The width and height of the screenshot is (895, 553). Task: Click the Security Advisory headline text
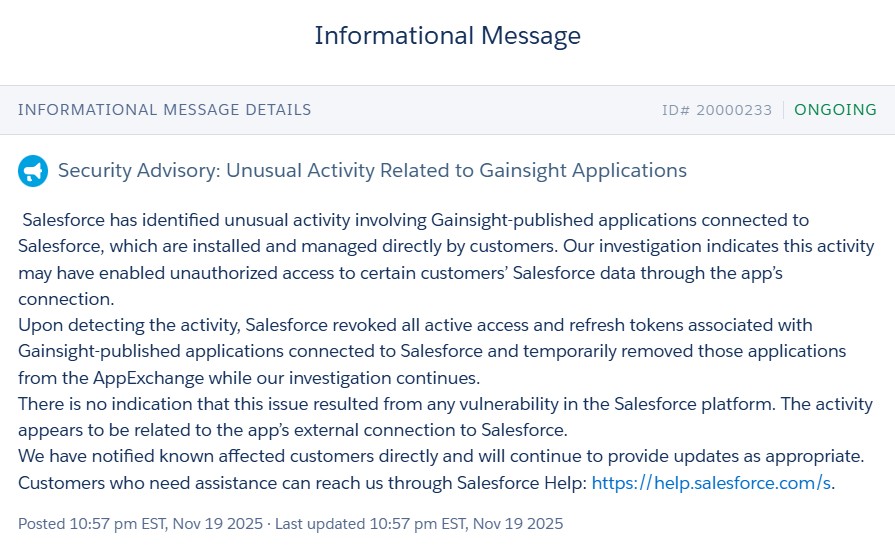coord(372,171)
